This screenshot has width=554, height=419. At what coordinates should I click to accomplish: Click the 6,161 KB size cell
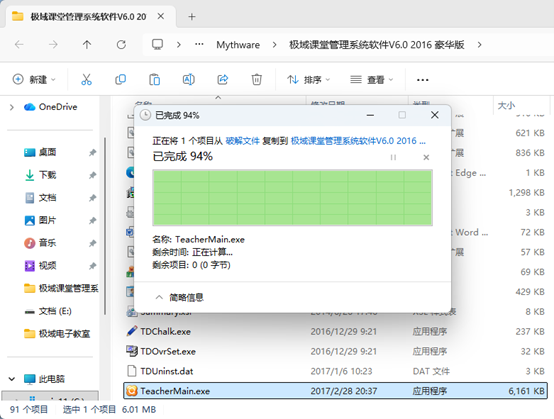pos(526,391)
